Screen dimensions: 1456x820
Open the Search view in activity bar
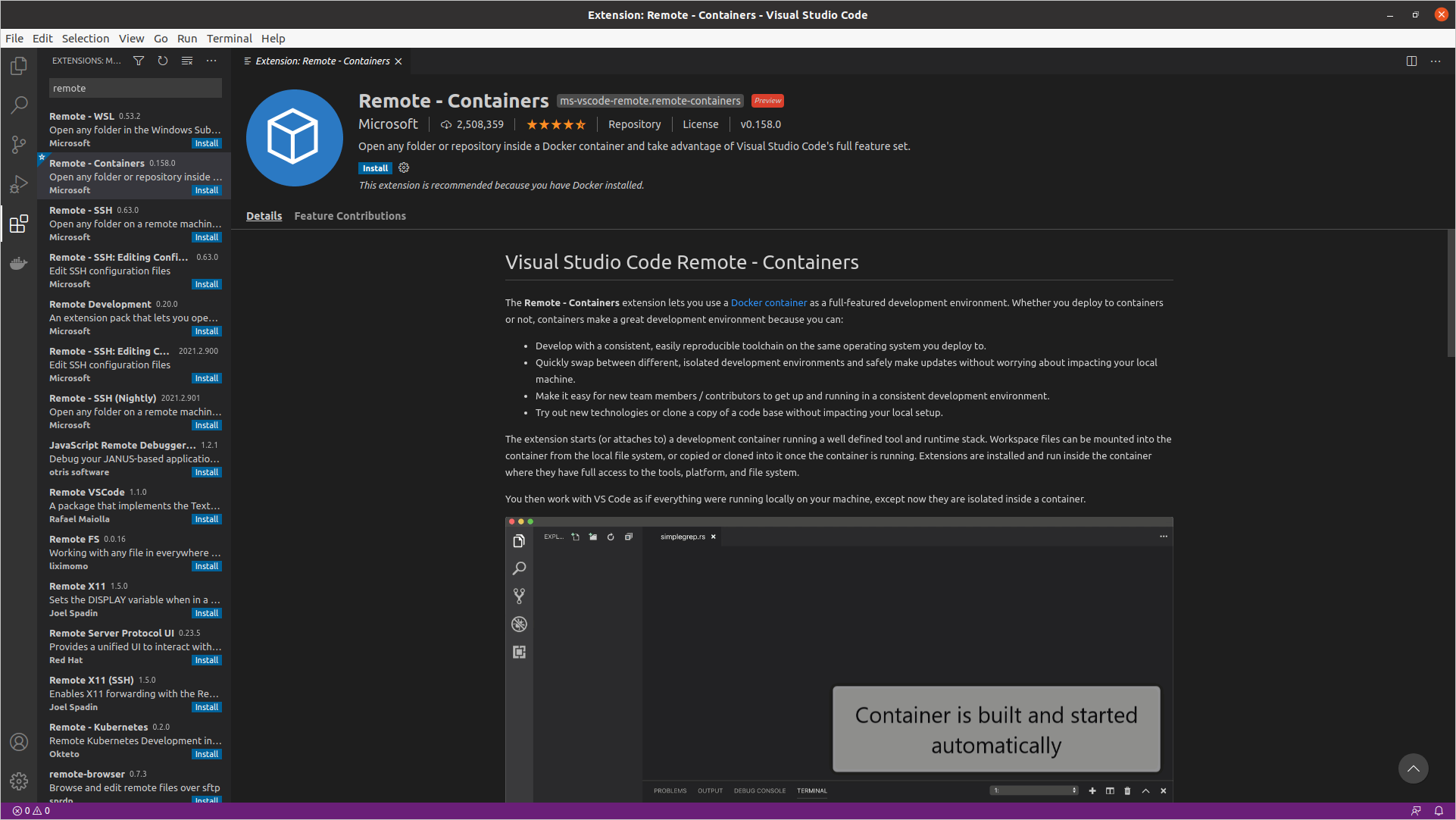(x=19, y=105)
